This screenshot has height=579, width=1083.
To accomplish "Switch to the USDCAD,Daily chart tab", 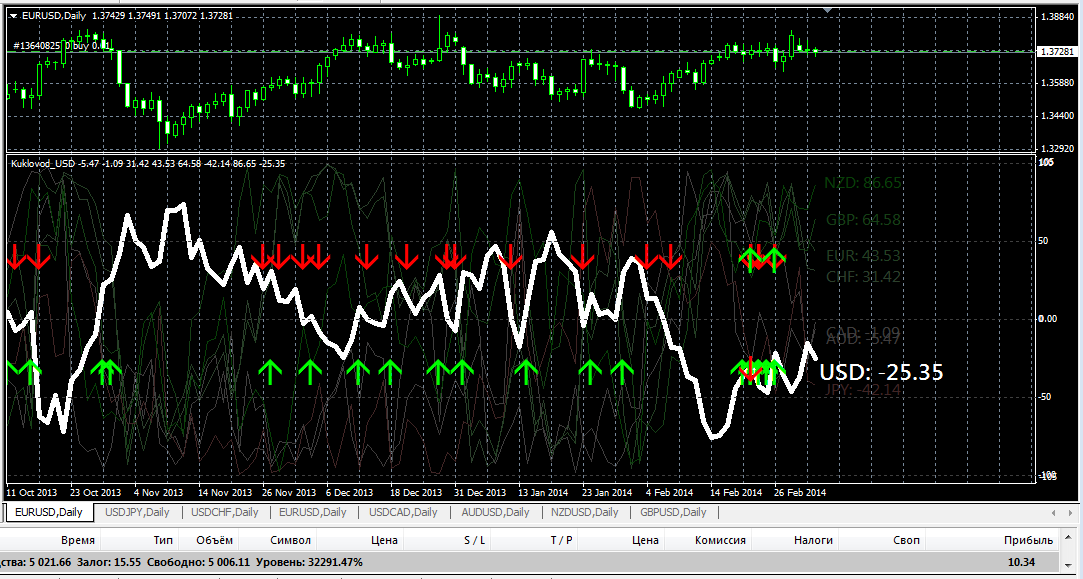I will tap(403, 512).
